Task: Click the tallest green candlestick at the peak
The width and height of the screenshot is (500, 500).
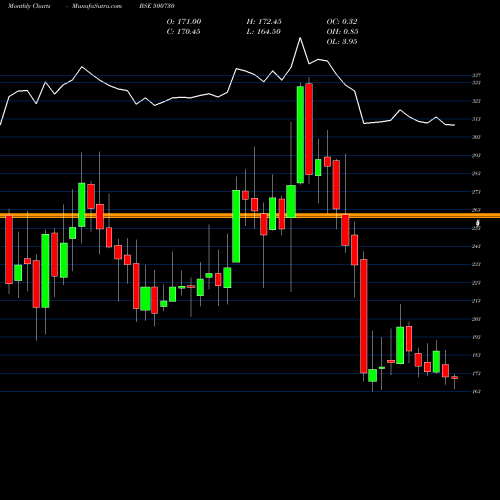Action: coord(300,135)
